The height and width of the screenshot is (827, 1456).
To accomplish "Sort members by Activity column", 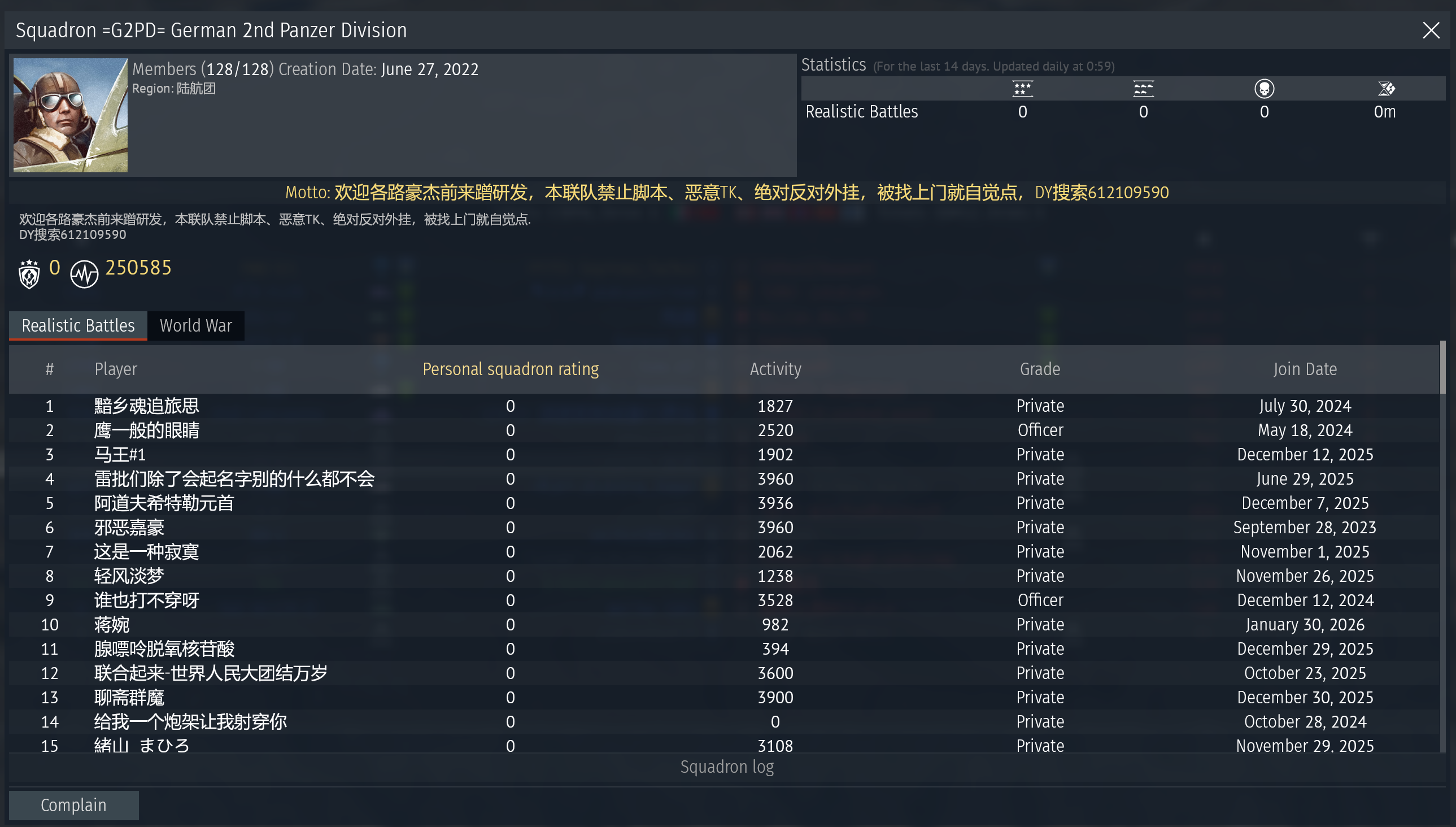I will coord(775,369).
